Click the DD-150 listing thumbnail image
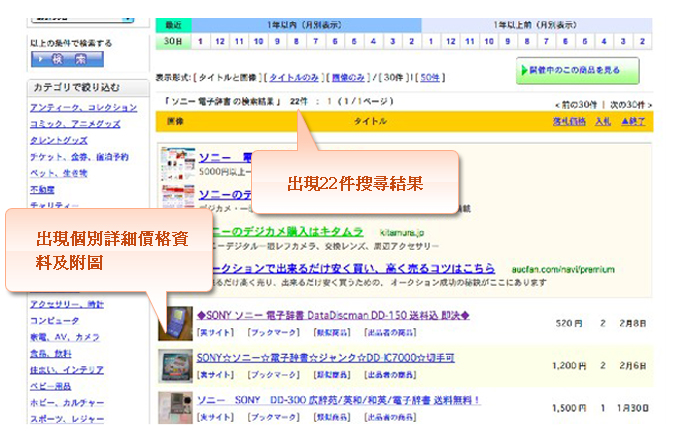 coord(175,323)
